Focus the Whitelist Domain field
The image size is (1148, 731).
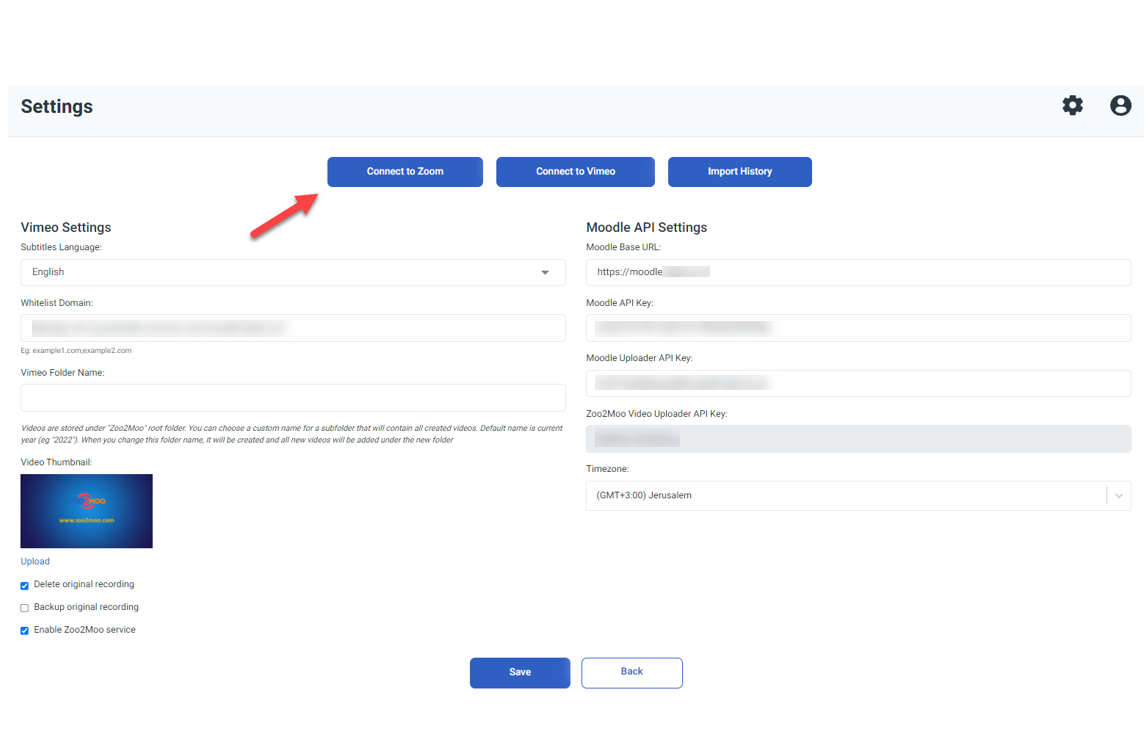293,328
